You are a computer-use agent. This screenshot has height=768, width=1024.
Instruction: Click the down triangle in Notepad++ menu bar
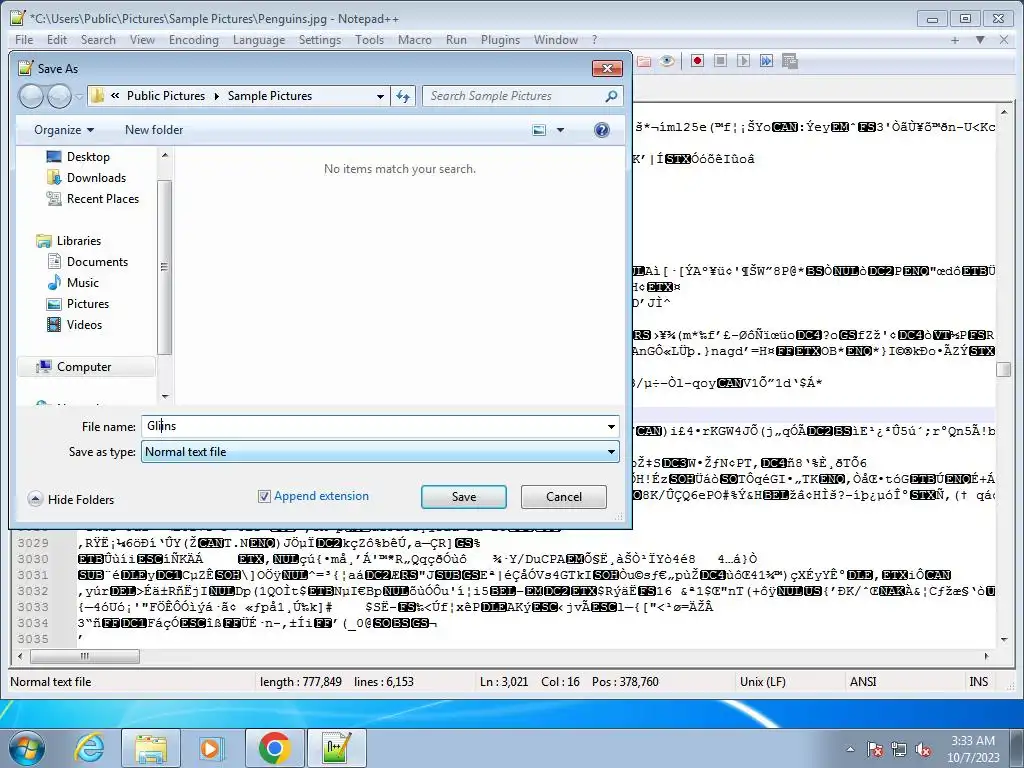(x=980, y=40)
